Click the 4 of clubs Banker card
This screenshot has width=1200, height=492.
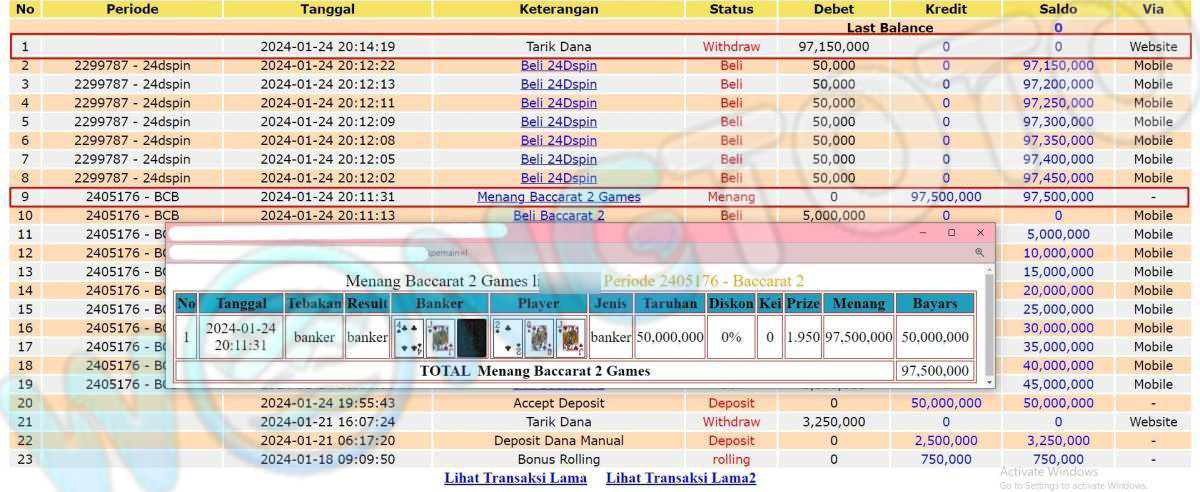click(x=408, y=337)
